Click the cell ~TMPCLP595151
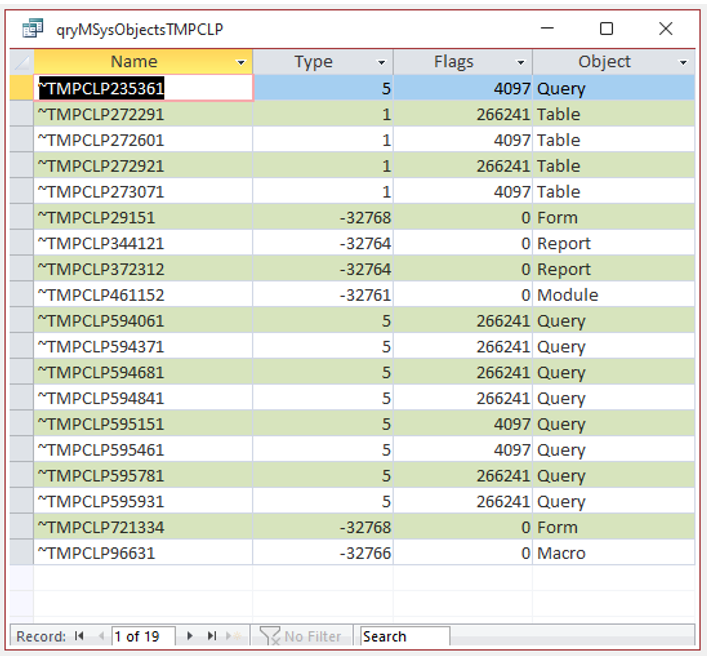707x656 pixels. coord(143,424)
